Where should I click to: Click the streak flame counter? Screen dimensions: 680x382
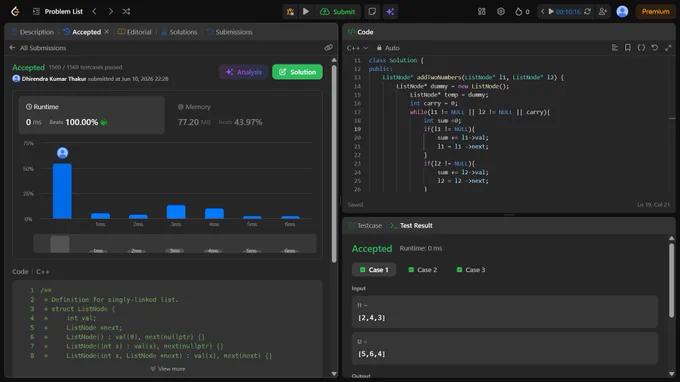(522, 12)
